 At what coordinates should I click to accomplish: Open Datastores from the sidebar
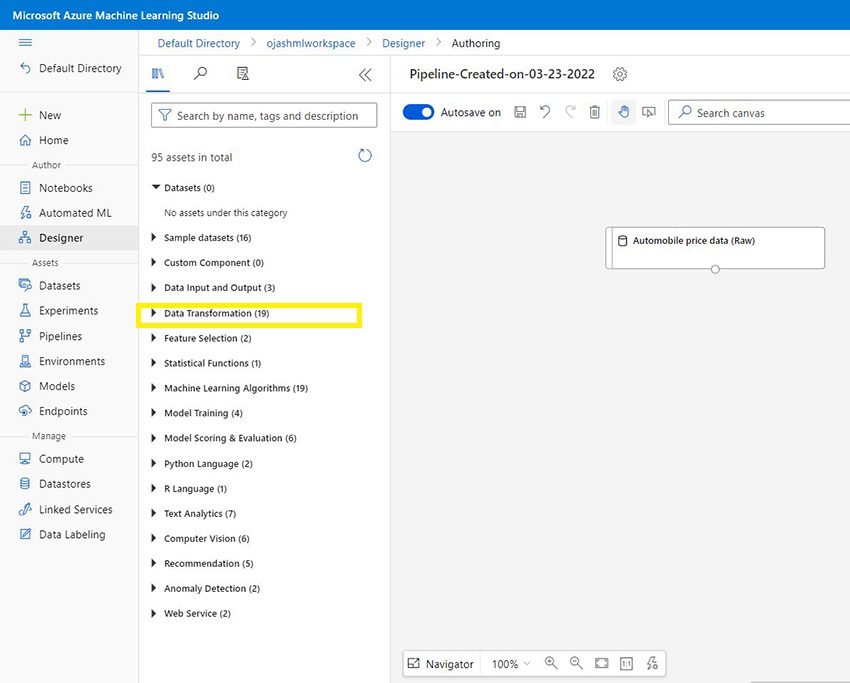[55, 484]
